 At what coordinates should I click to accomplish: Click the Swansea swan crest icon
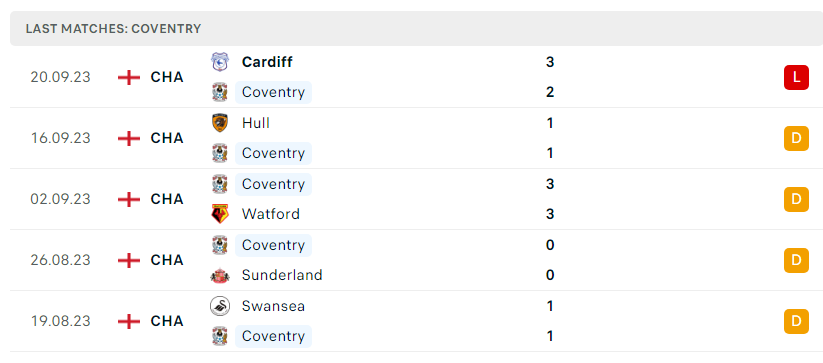219,306
